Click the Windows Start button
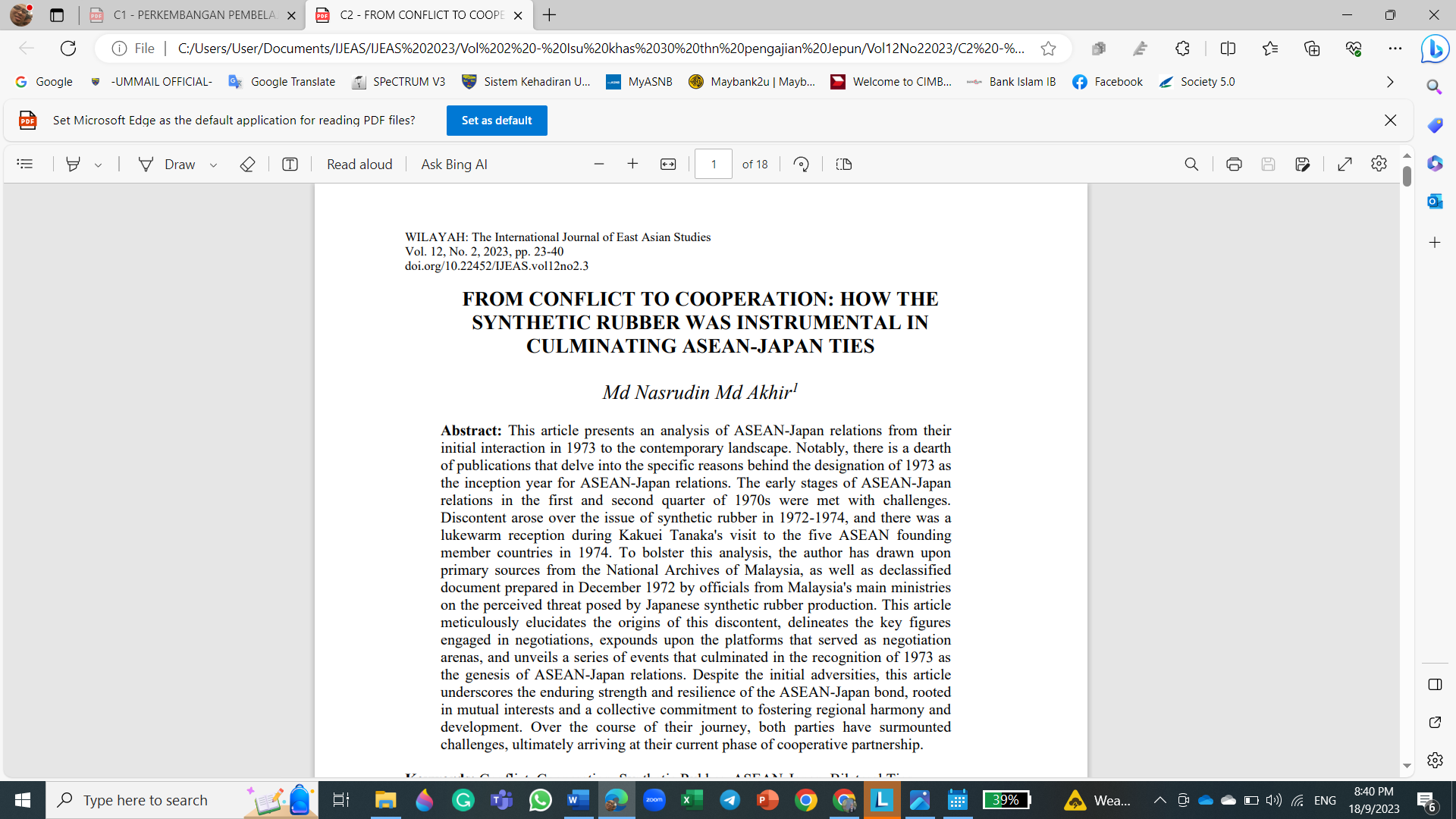The width and height of the screenshot is (1456, 819). click(23, 800)
